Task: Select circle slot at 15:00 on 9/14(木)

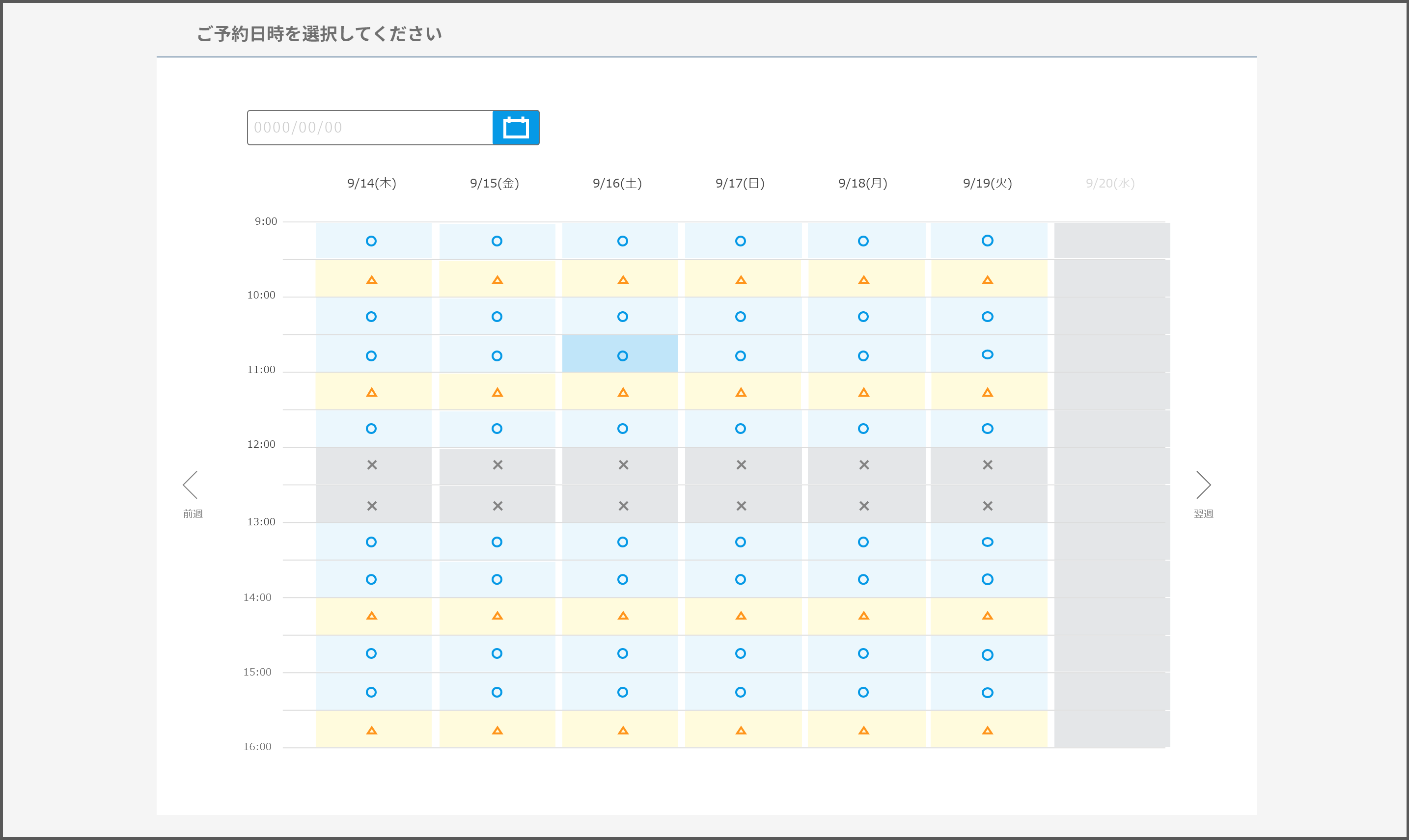Action: coord(371,692)
